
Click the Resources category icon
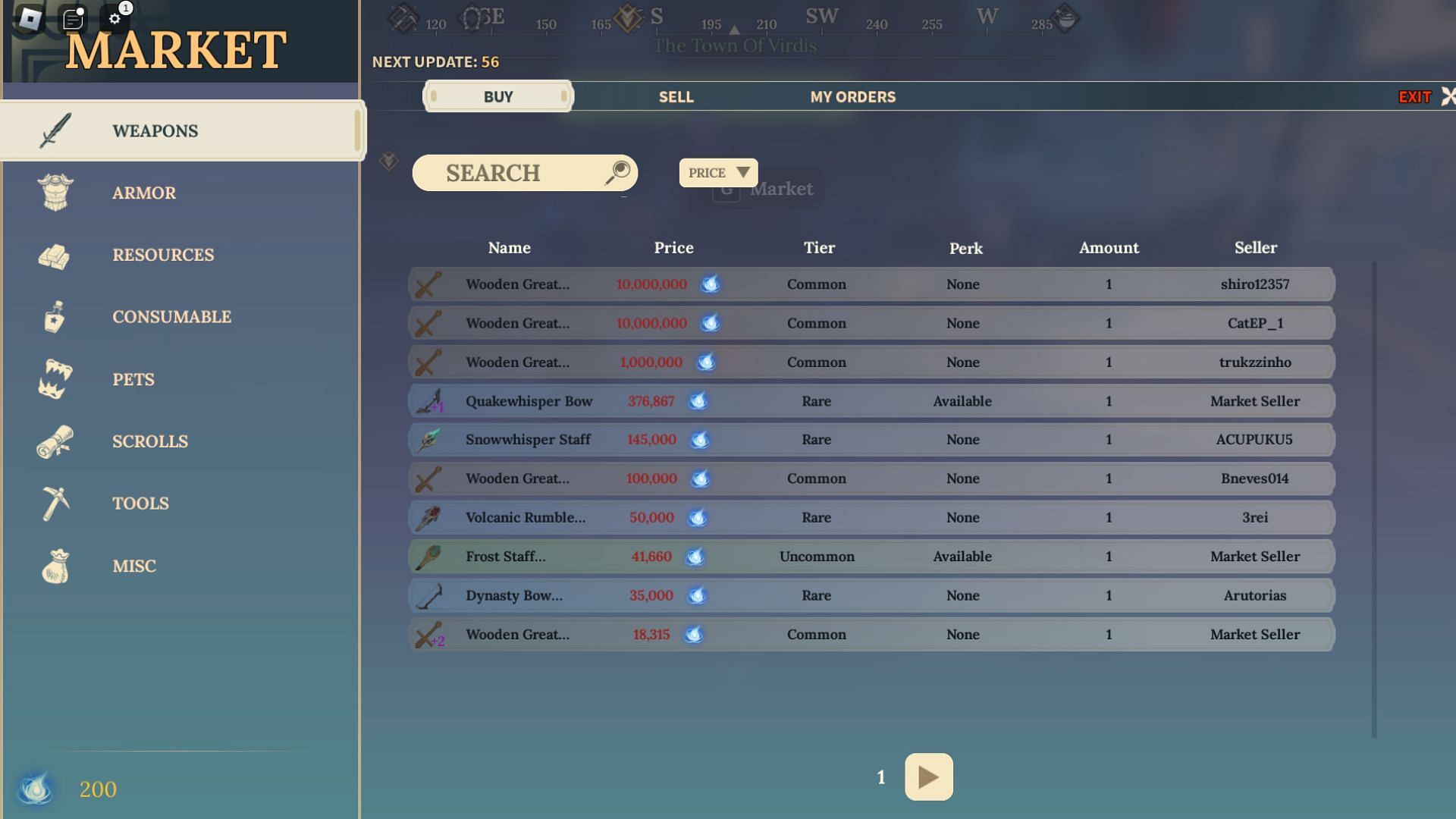point(55,255)
